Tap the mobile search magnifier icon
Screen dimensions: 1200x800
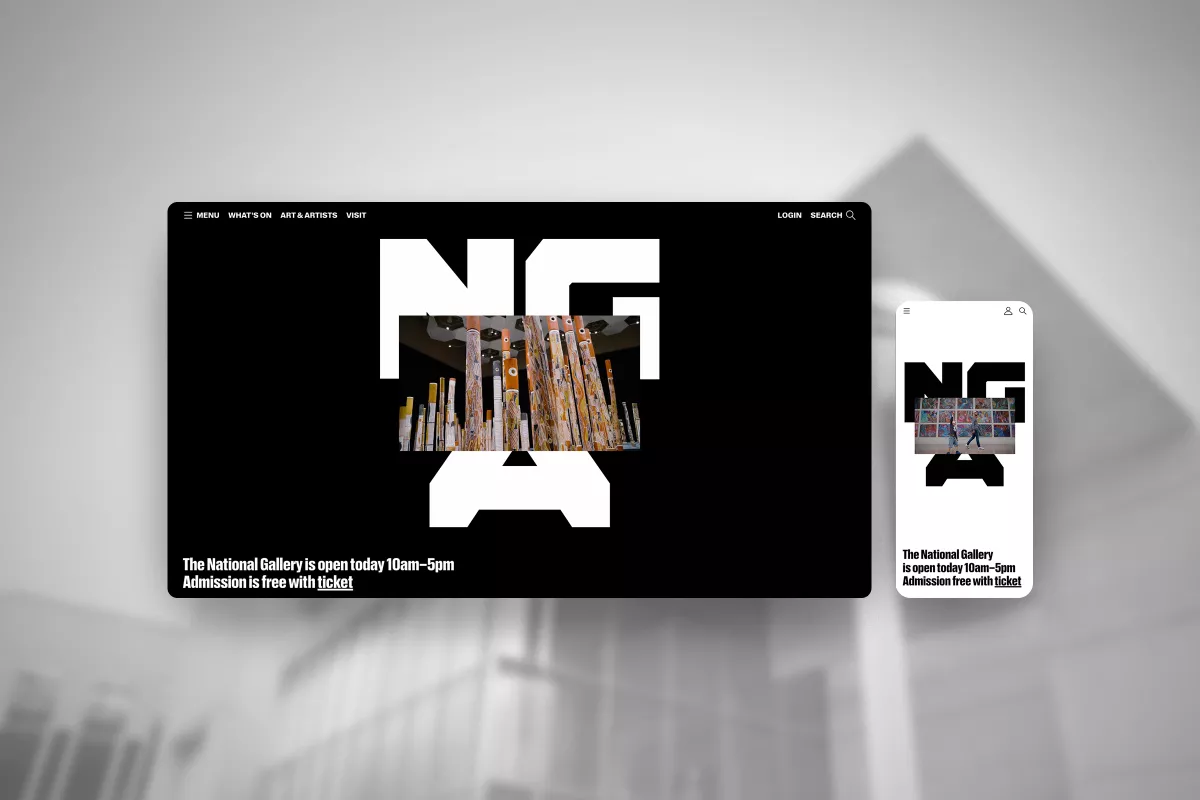(1022, 311)
